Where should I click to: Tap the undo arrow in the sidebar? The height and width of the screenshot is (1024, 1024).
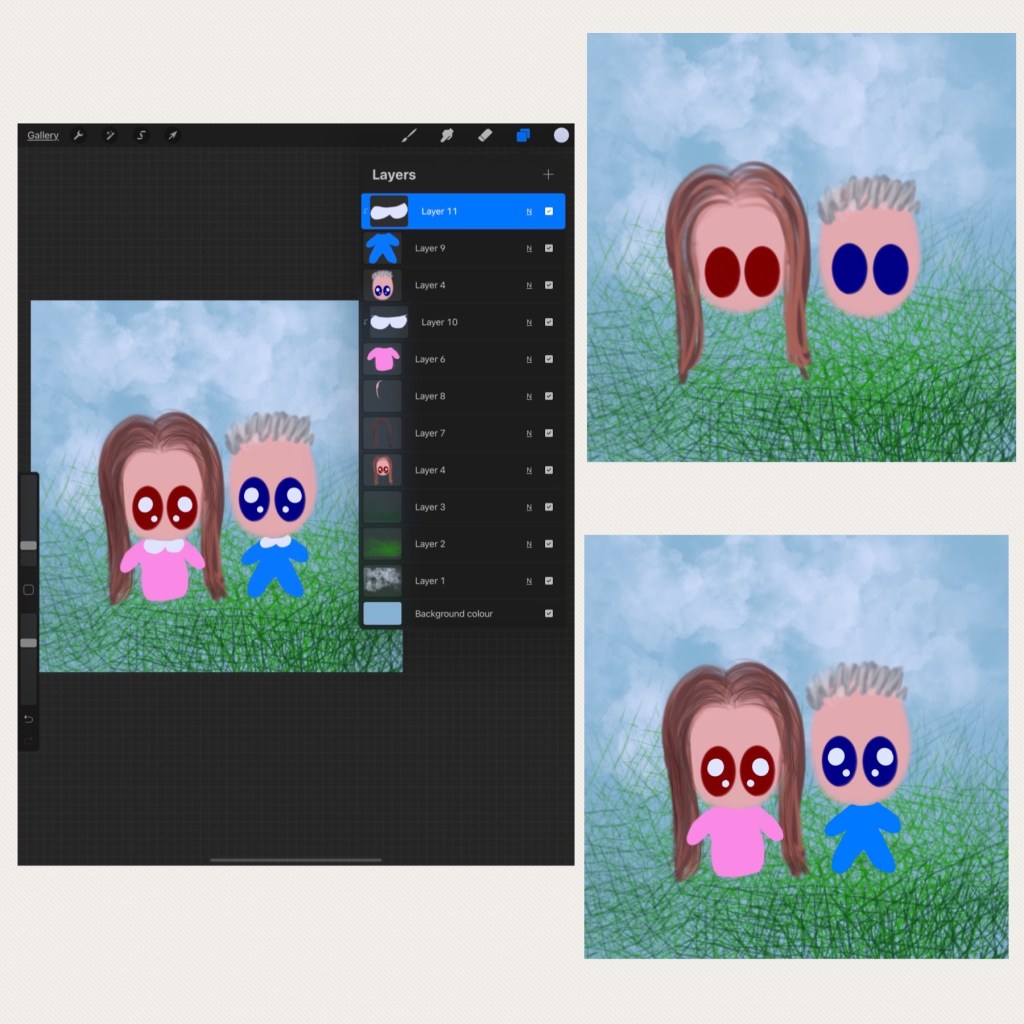(x=28, y=719)
